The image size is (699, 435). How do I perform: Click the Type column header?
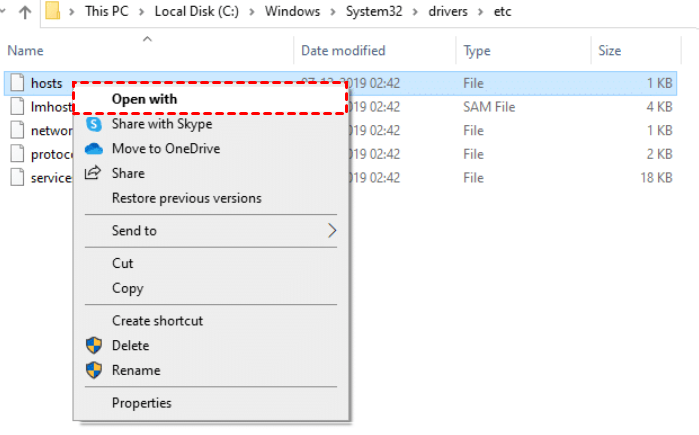(x=477, y=50)
